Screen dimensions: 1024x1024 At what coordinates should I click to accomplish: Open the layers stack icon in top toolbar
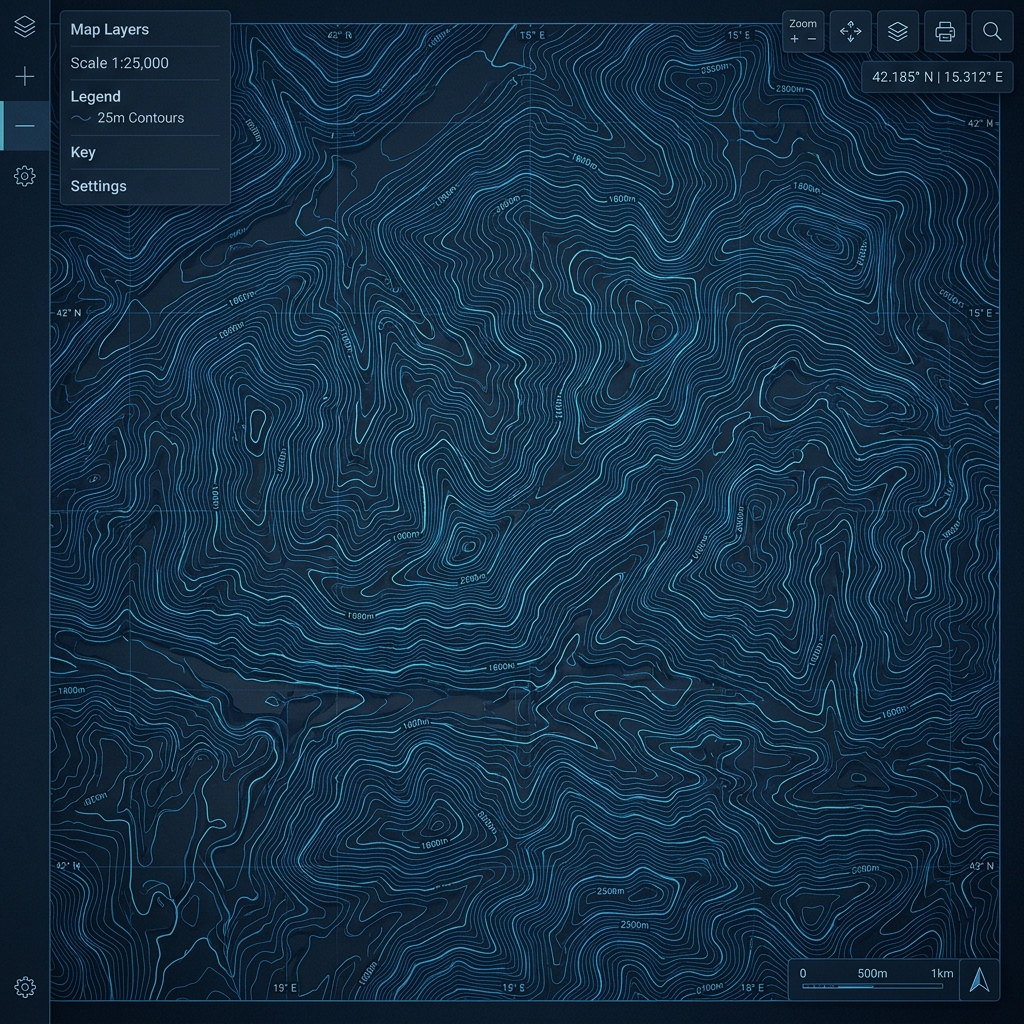(898, 31)
